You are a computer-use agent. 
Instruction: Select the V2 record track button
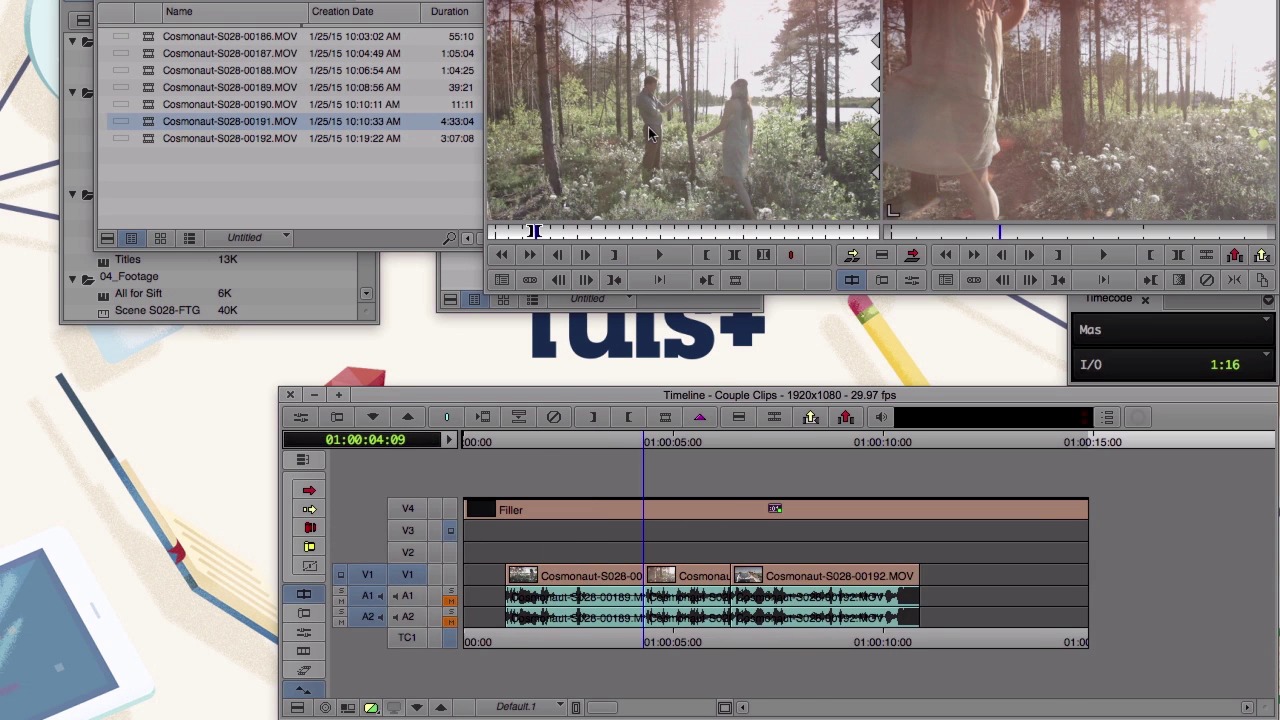coord(408,553)
